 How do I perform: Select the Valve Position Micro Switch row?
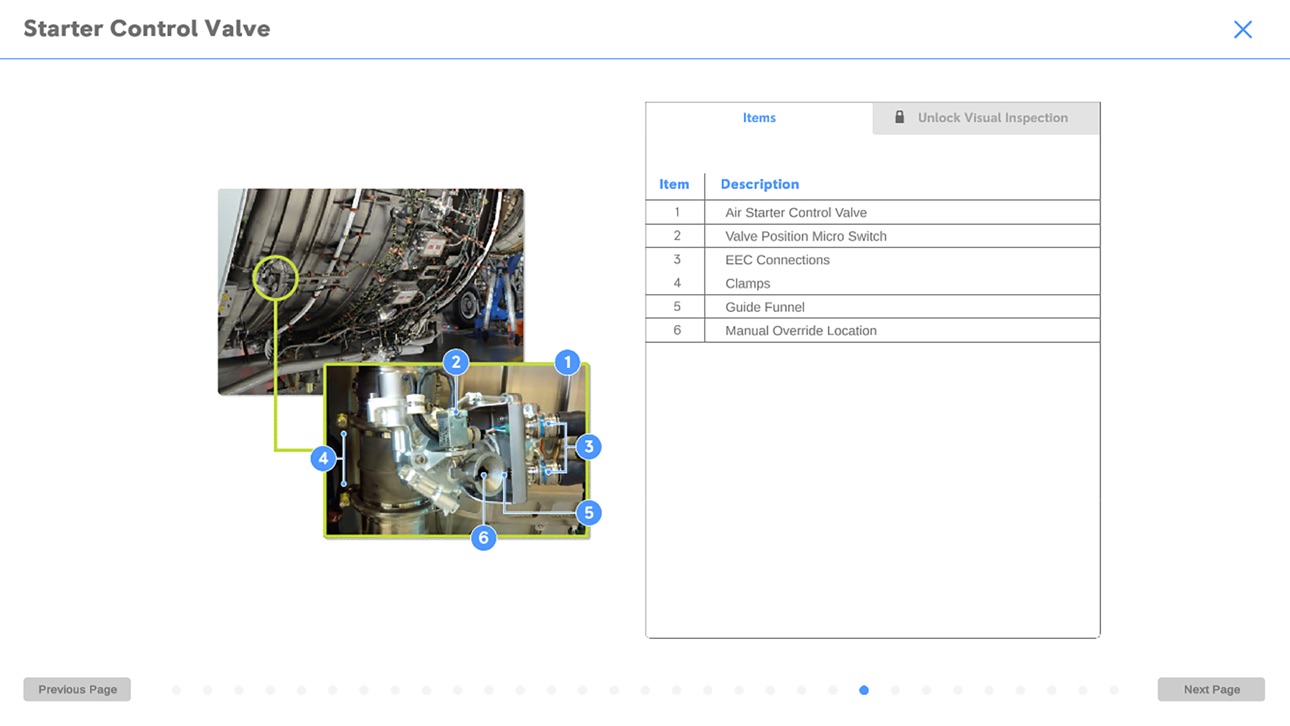873,236
